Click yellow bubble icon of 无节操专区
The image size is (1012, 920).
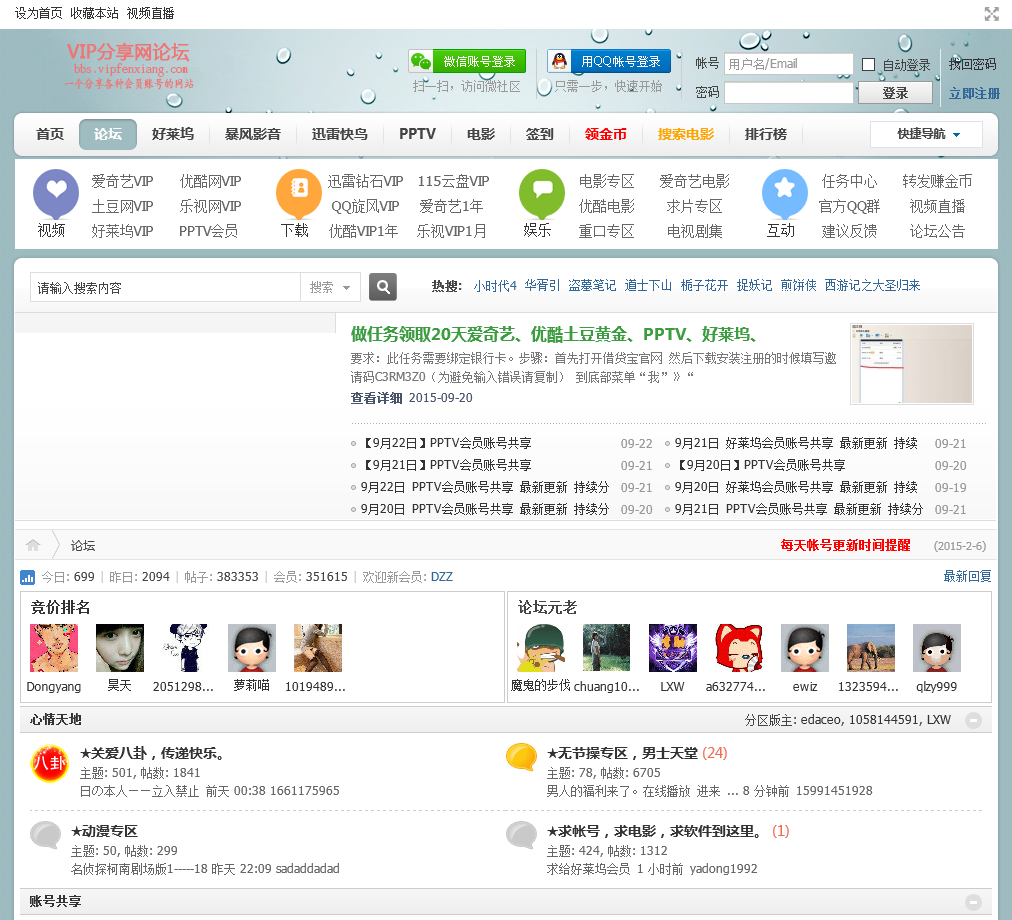click(x=521, y=757)
